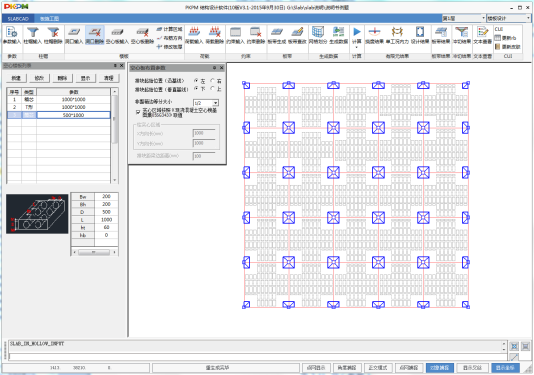Click horizontal scrollbar under property table
The height and width of the screenshot is (375, 534).
(x=94, y=252)
